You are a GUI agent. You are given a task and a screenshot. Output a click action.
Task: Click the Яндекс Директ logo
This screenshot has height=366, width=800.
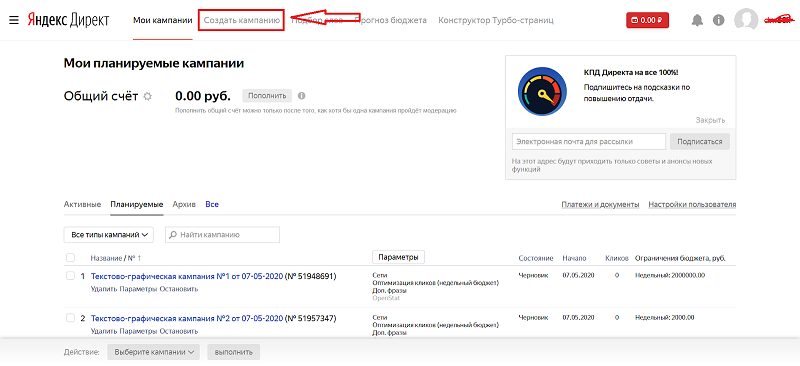click(x=68, y=20)
